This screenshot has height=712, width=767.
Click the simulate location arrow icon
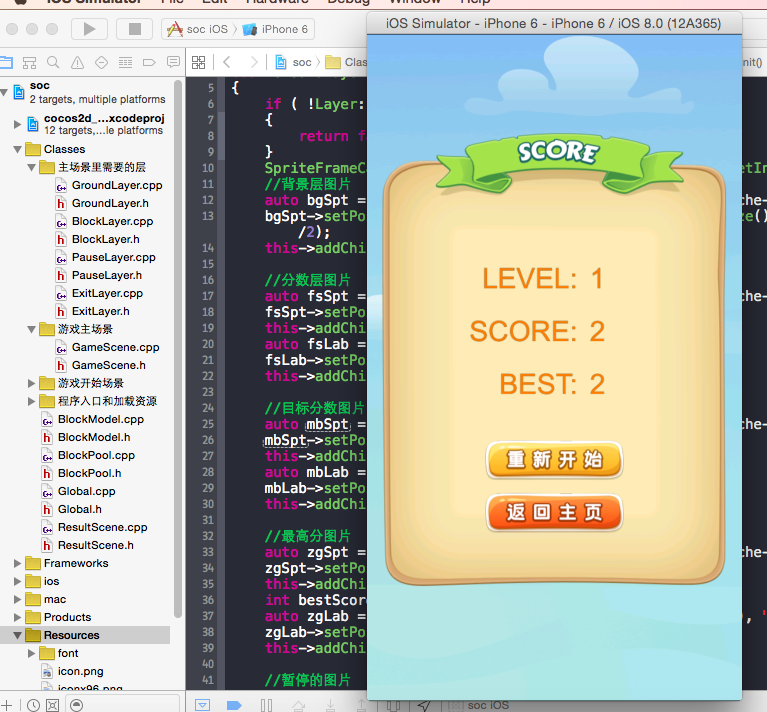(424, 705)
